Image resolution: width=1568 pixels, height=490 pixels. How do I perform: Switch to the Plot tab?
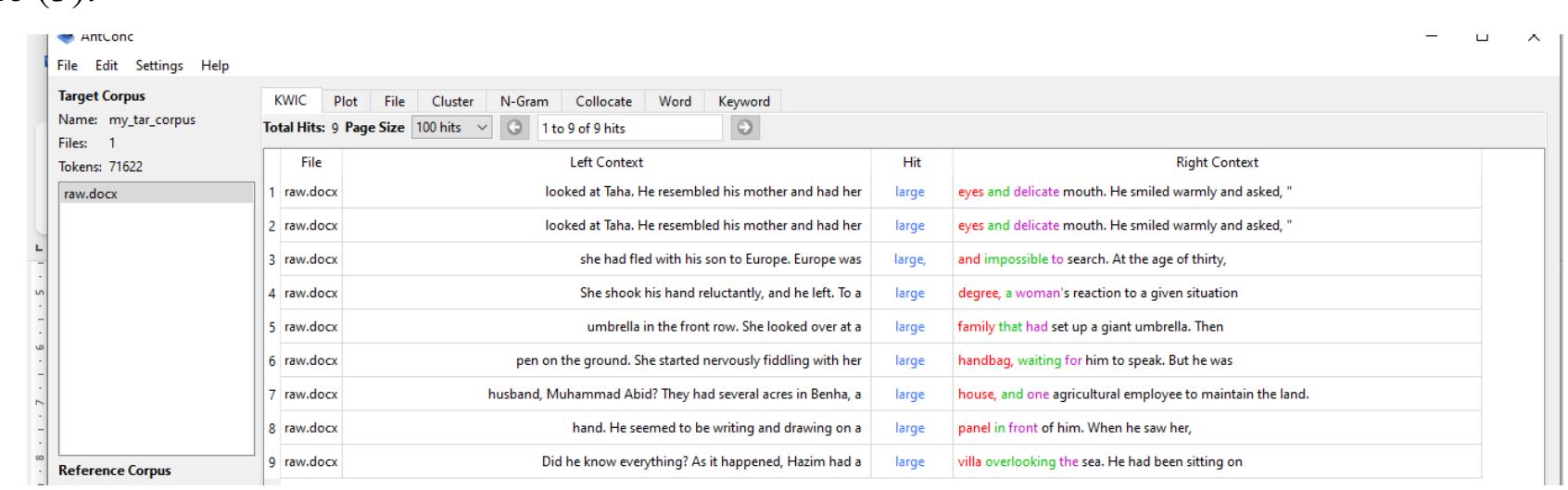(x=346, y=102)
